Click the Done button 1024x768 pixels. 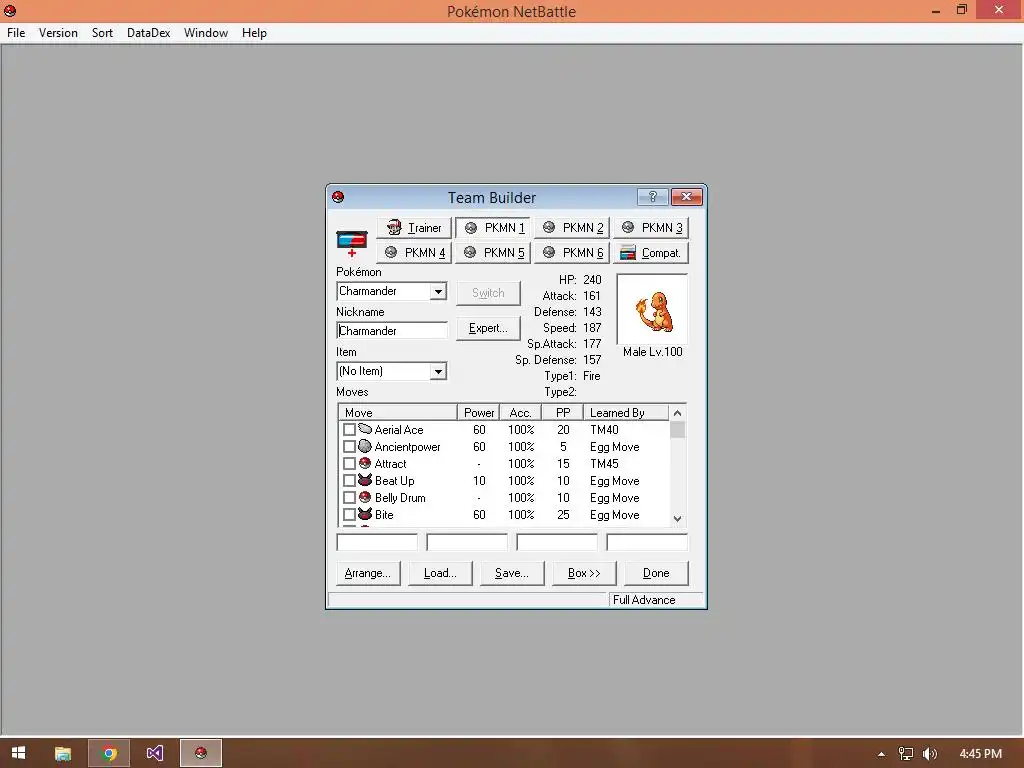(x=656, y=573)
